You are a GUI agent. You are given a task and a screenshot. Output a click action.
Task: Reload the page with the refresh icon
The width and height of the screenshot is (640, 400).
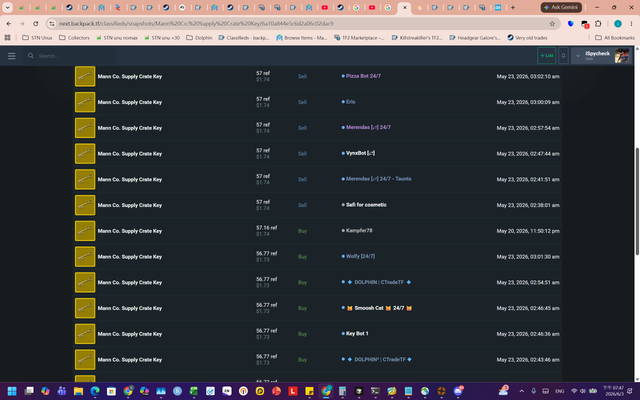[x=36, y=24]
